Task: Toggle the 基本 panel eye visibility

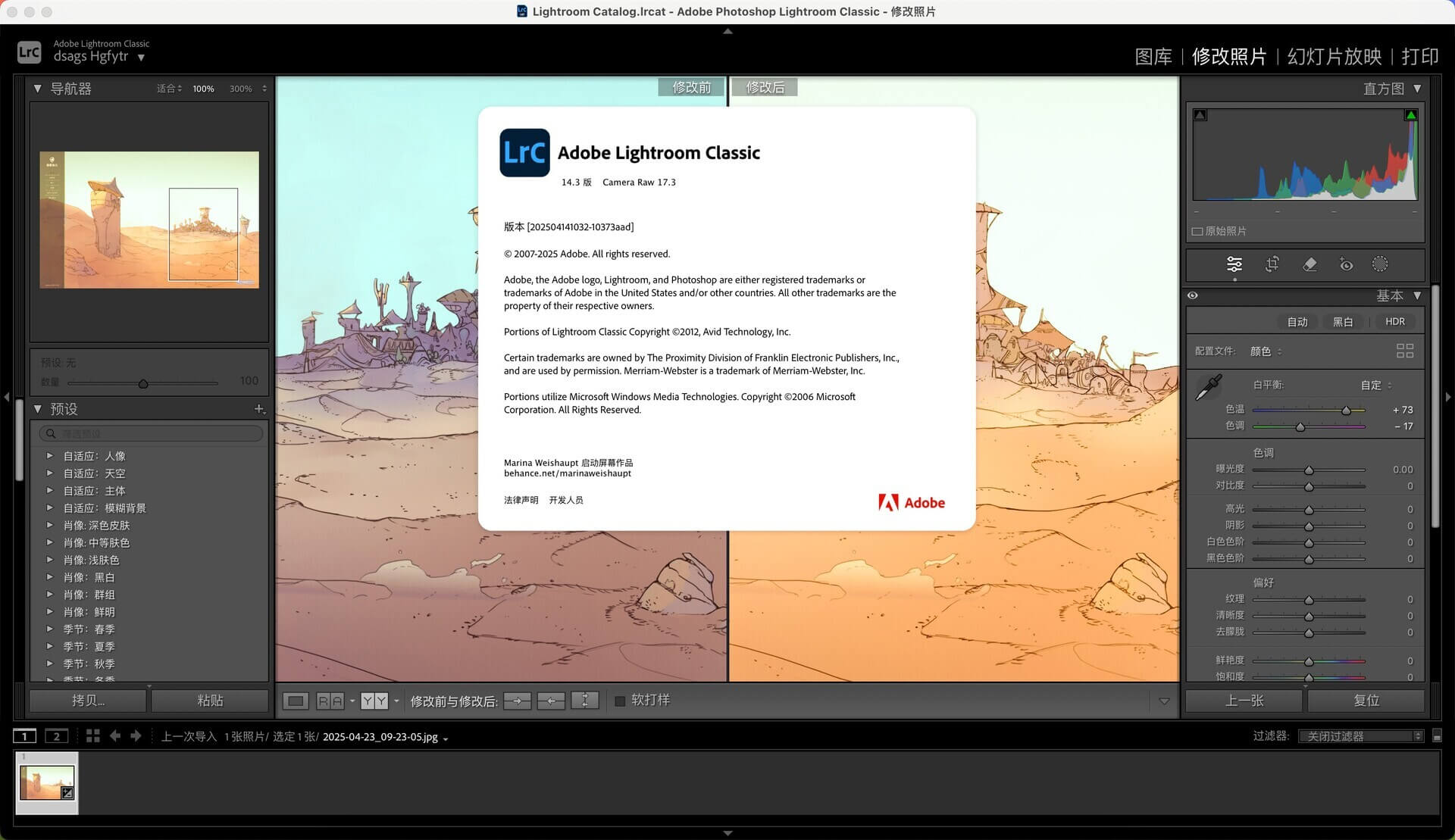Action: click(1193, 295)
